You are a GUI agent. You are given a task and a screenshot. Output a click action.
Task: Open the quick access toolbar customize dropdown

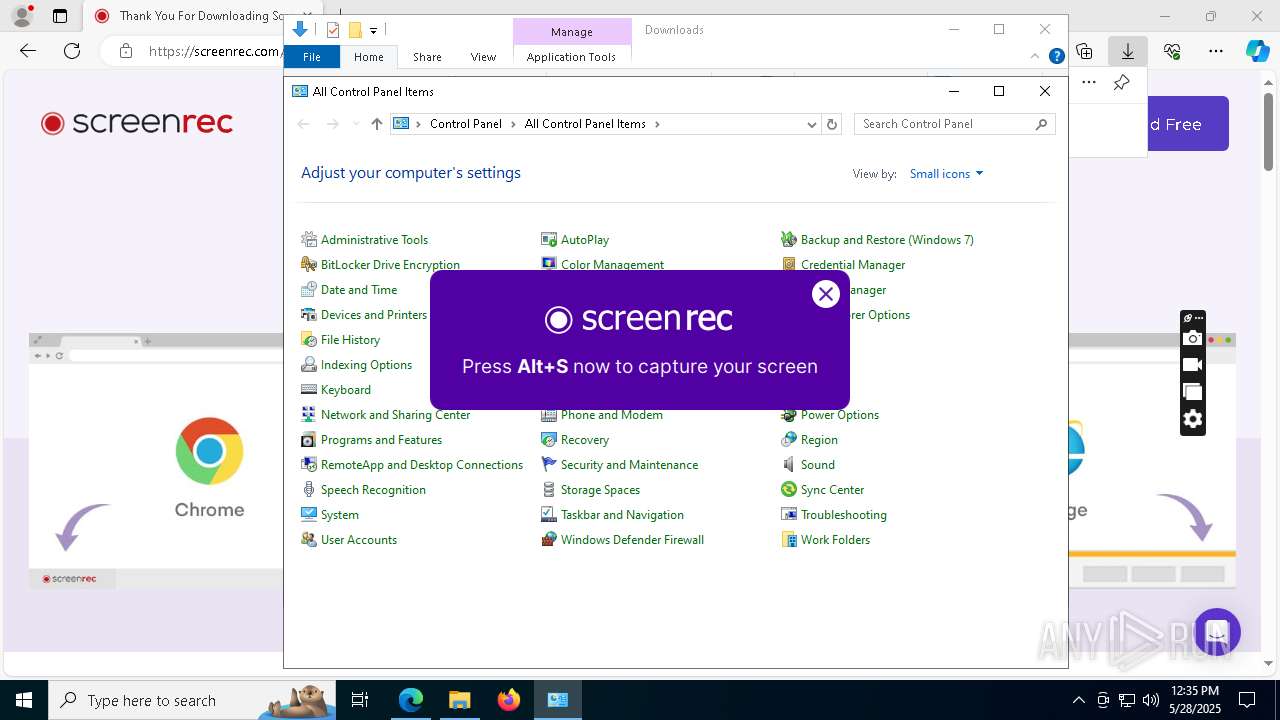pos(373,31)
